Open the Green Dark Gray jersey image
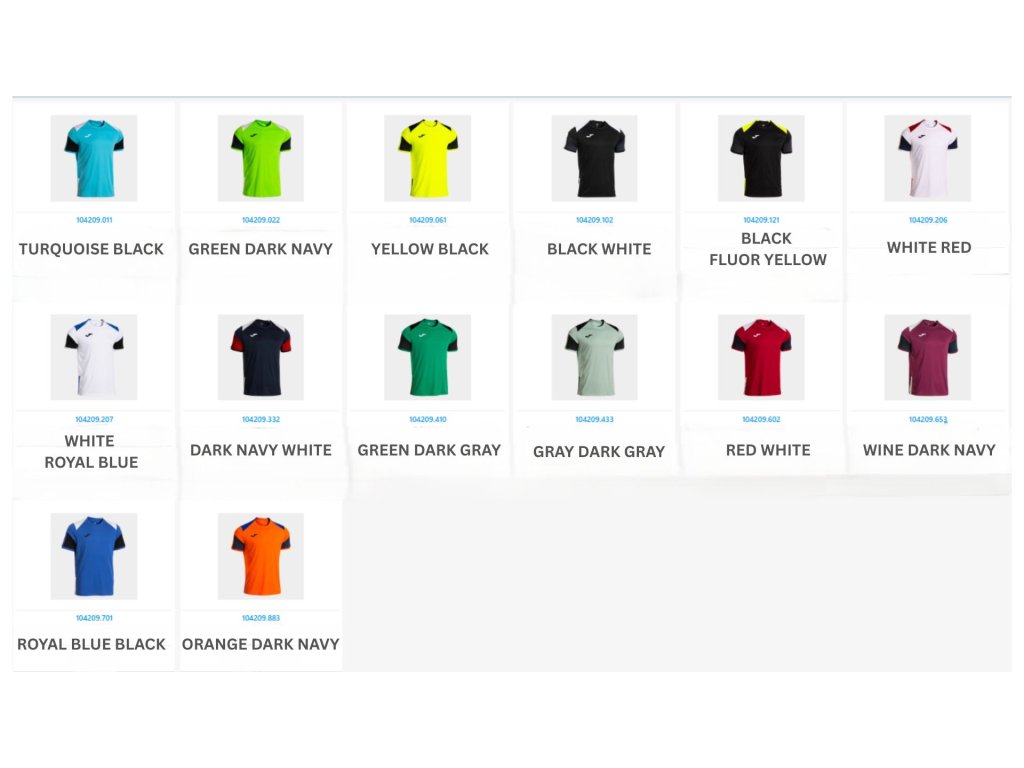Image resolution: width=1024 pixels, height=768 pixels. [x=428, y=357]
